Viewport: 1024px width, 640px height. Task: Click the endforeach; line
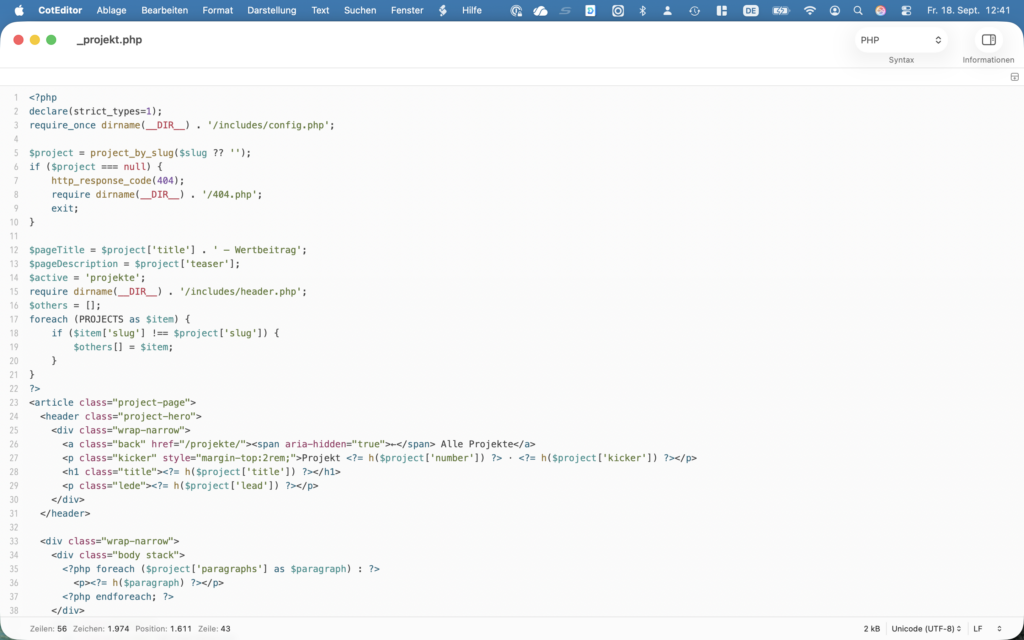[x=118, y=597]
